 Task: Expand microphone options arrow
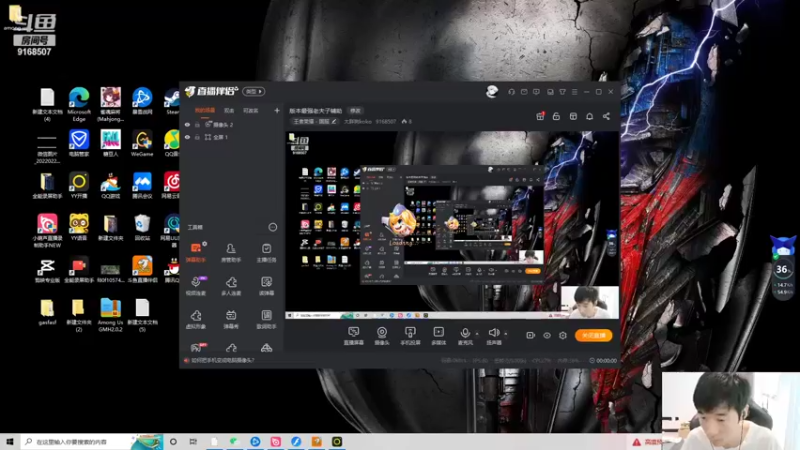coord(477,334)
